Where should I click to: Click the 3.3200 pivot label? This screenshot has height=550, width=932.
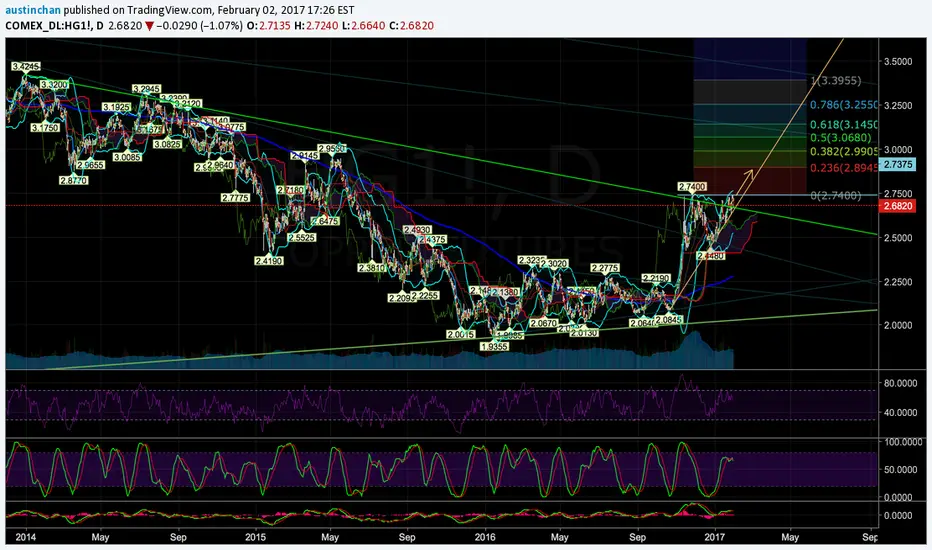(x=54, y=84)
